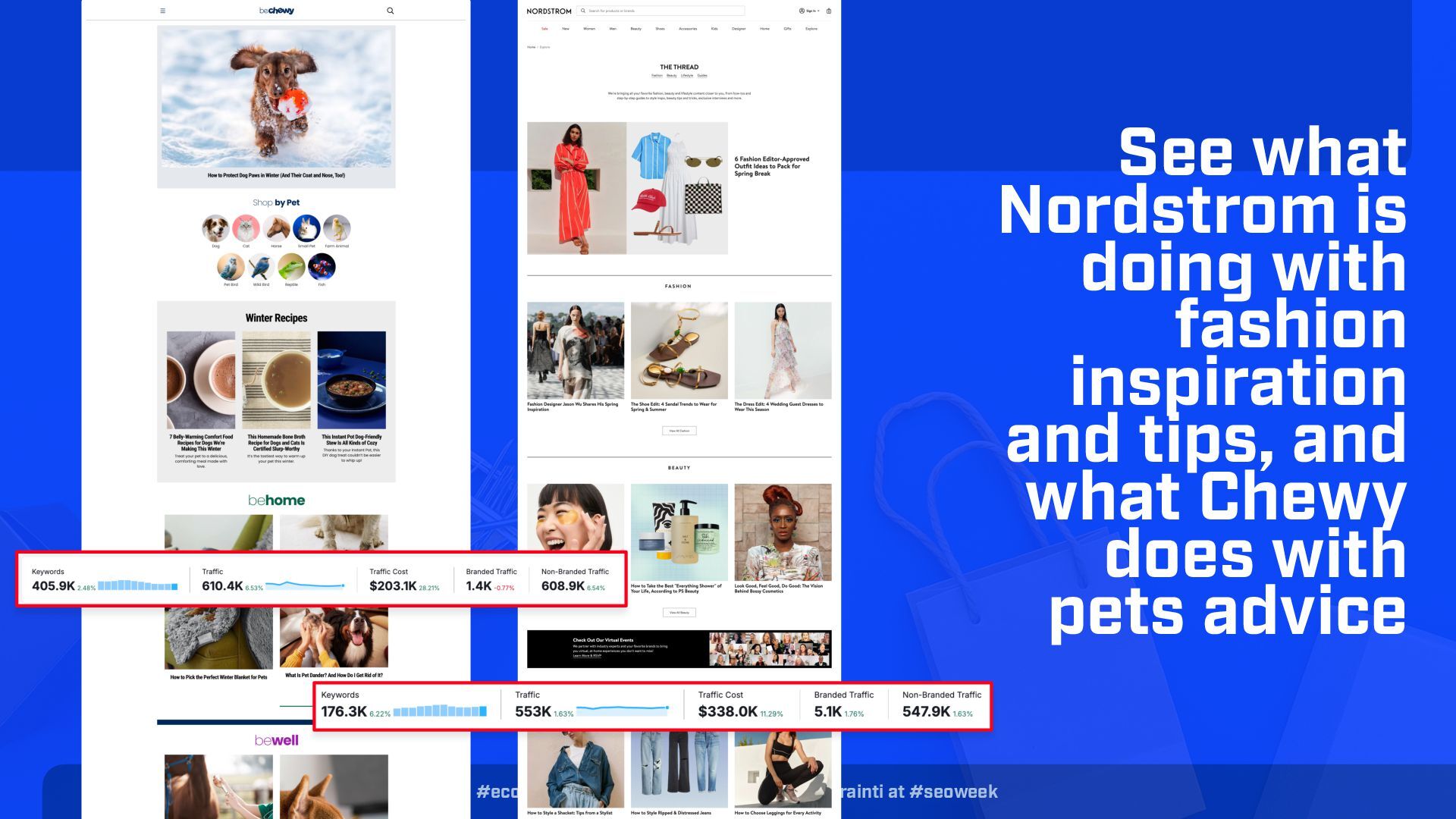Choose the Fish pet category icon

pos(322,266)
